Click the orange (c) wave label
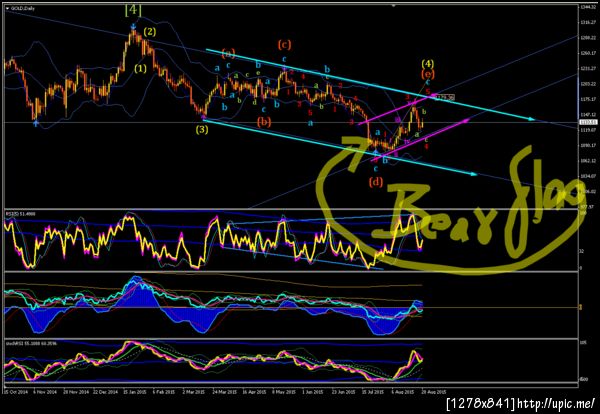 (x=284, y=45)
